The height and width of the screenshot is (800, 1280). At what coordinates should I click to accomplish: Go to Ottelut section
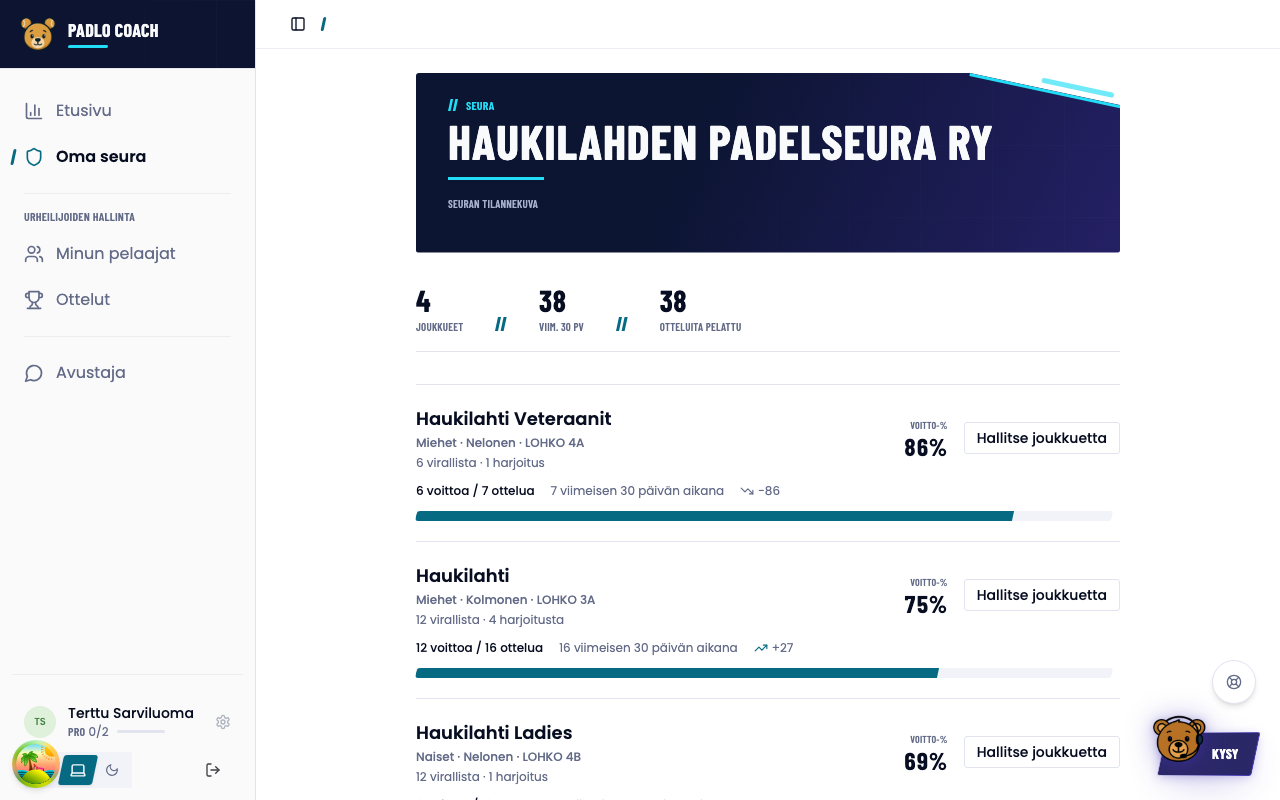click(128, 300)
